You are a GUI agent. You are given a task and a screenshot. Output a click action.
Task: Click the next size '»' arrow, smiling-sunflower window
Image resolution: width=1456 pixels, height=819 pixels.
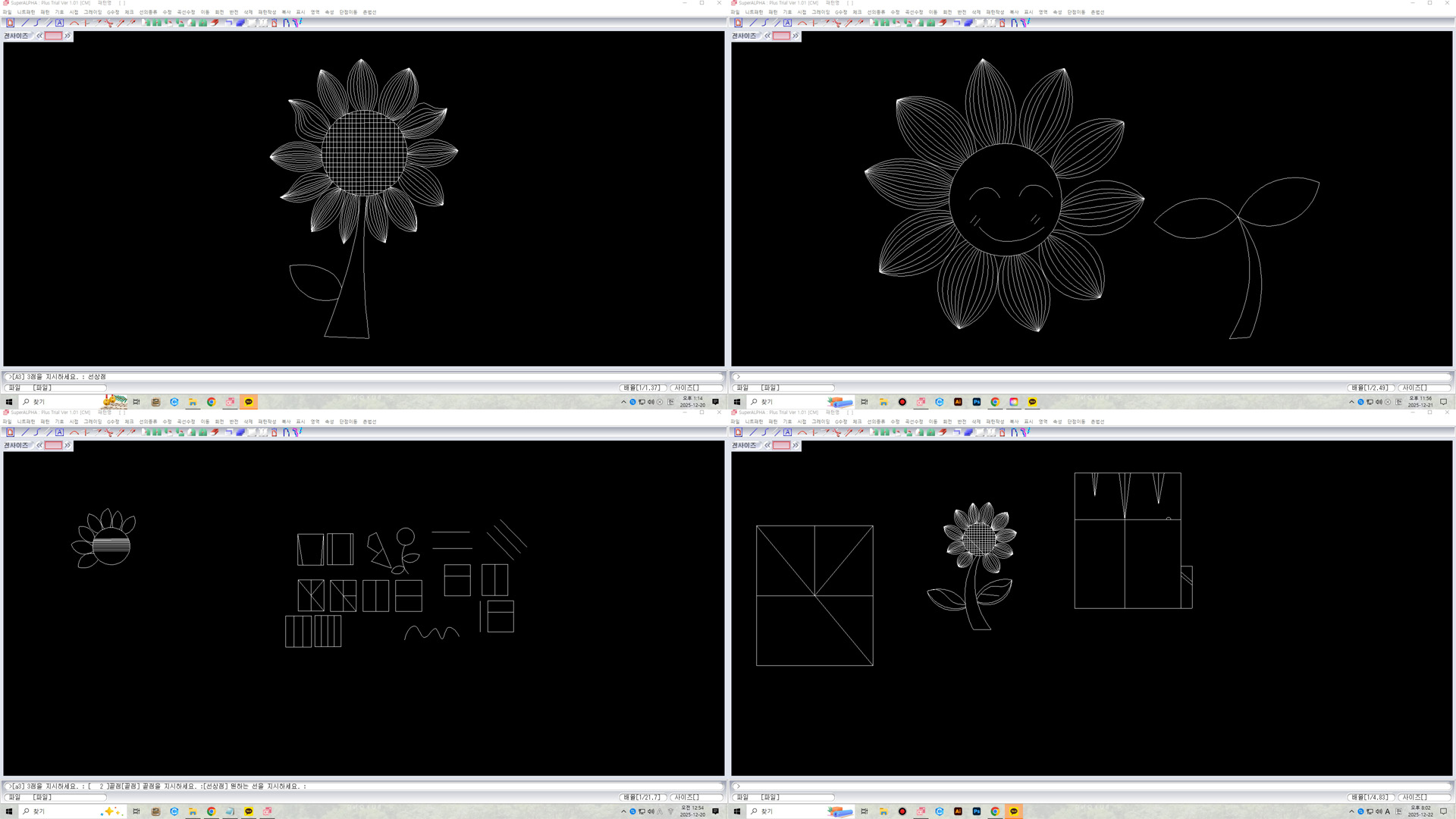click(795, 36)
